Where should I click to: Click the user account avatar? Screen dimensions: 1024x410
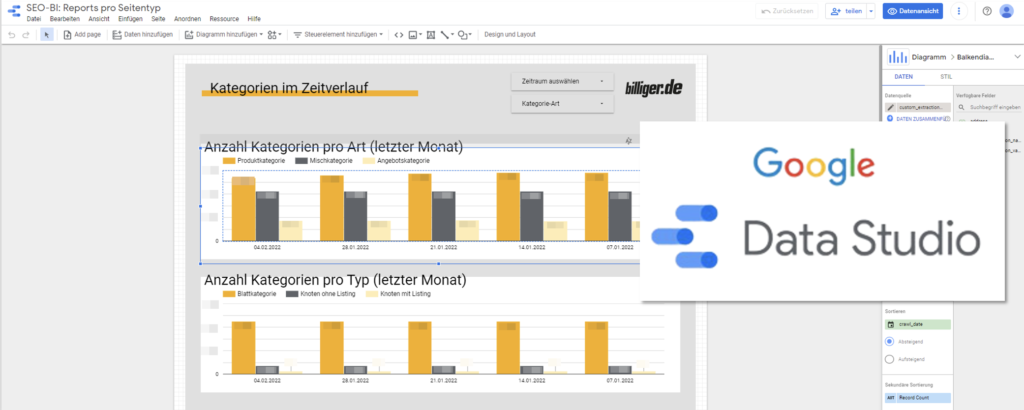1006,11
